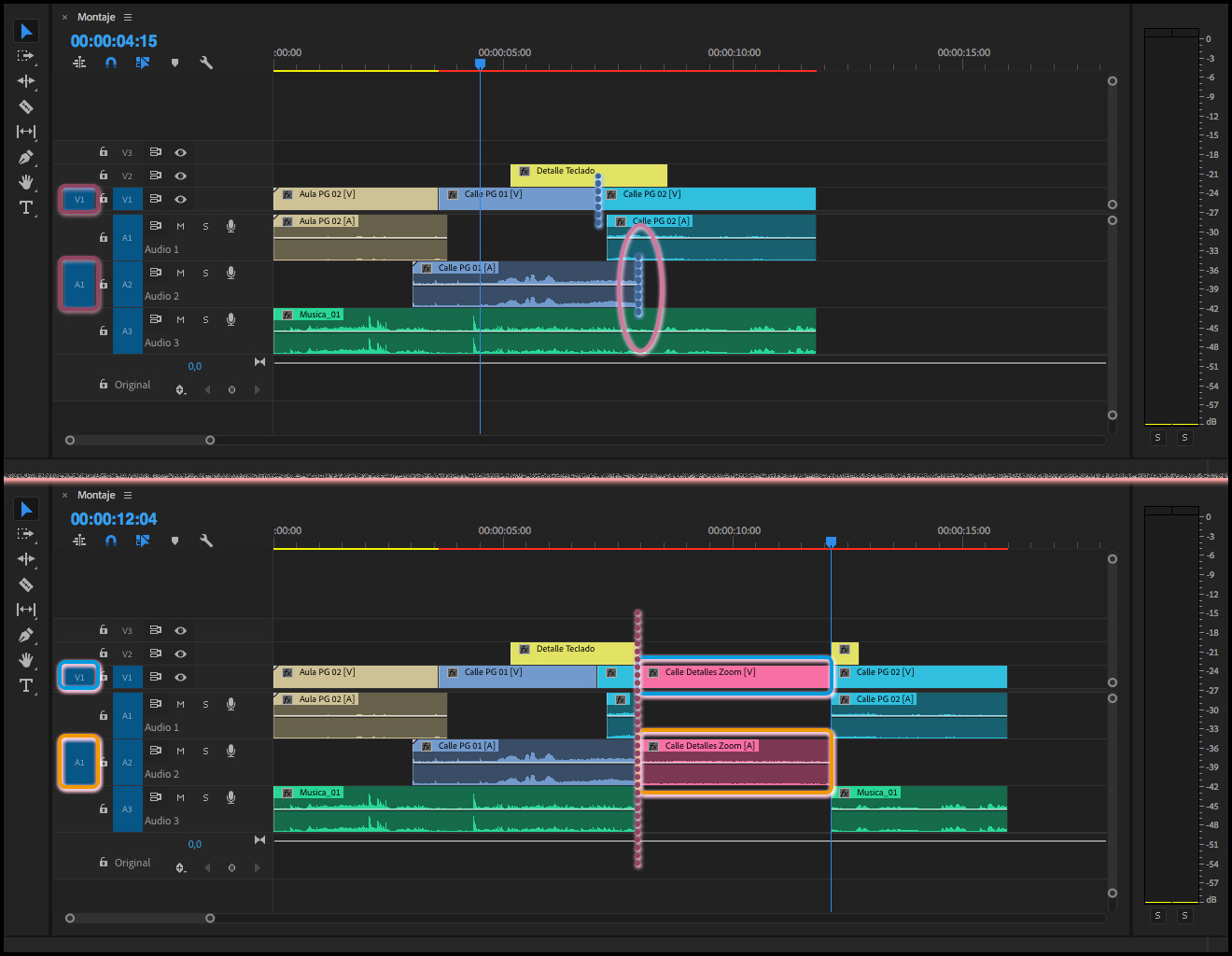The height and width of the screenshot is (956, 1232).
Task: Click the playhead timecode 00:00:12:04
Action: (x=114, y=519)
